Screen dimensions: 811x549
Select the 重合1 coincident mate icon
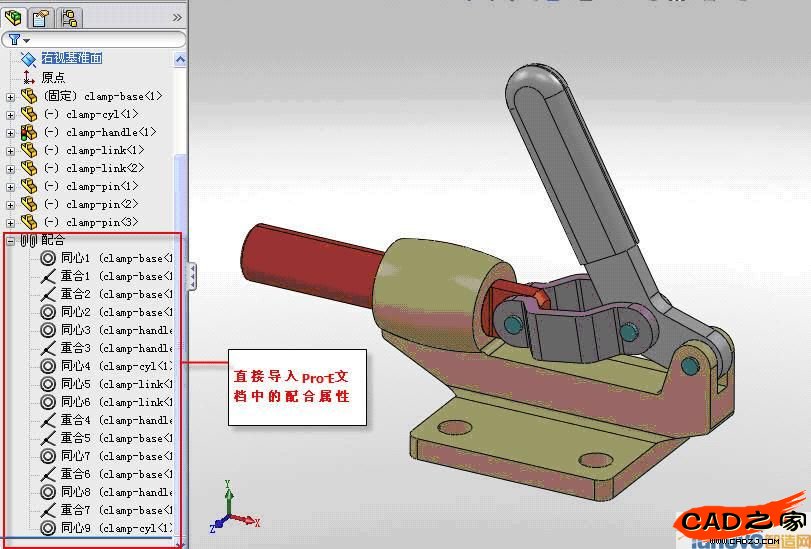(48, 277)
